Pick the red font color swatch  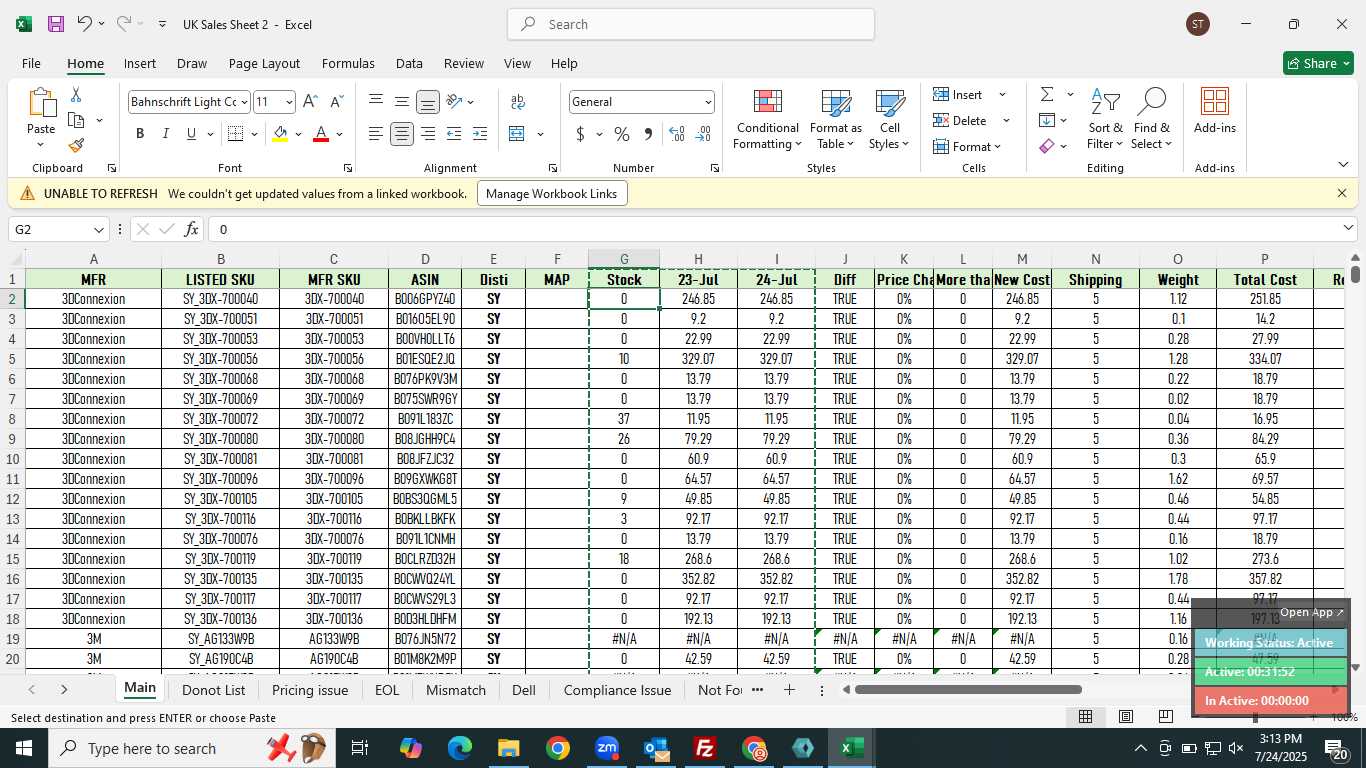click(321, 134)
